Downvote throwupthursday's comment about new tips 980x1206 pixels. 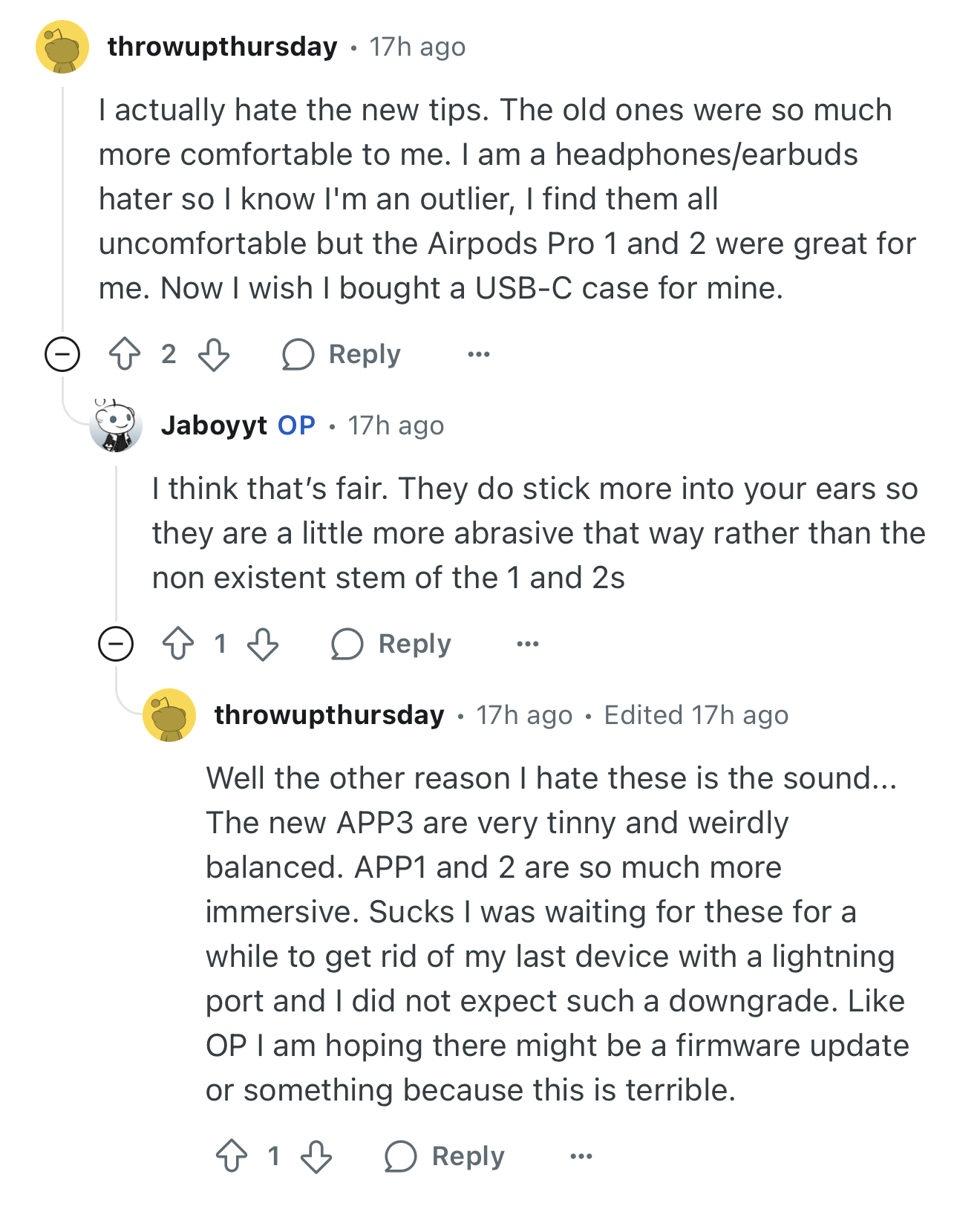pyautogui.click(x=214, y=354)
